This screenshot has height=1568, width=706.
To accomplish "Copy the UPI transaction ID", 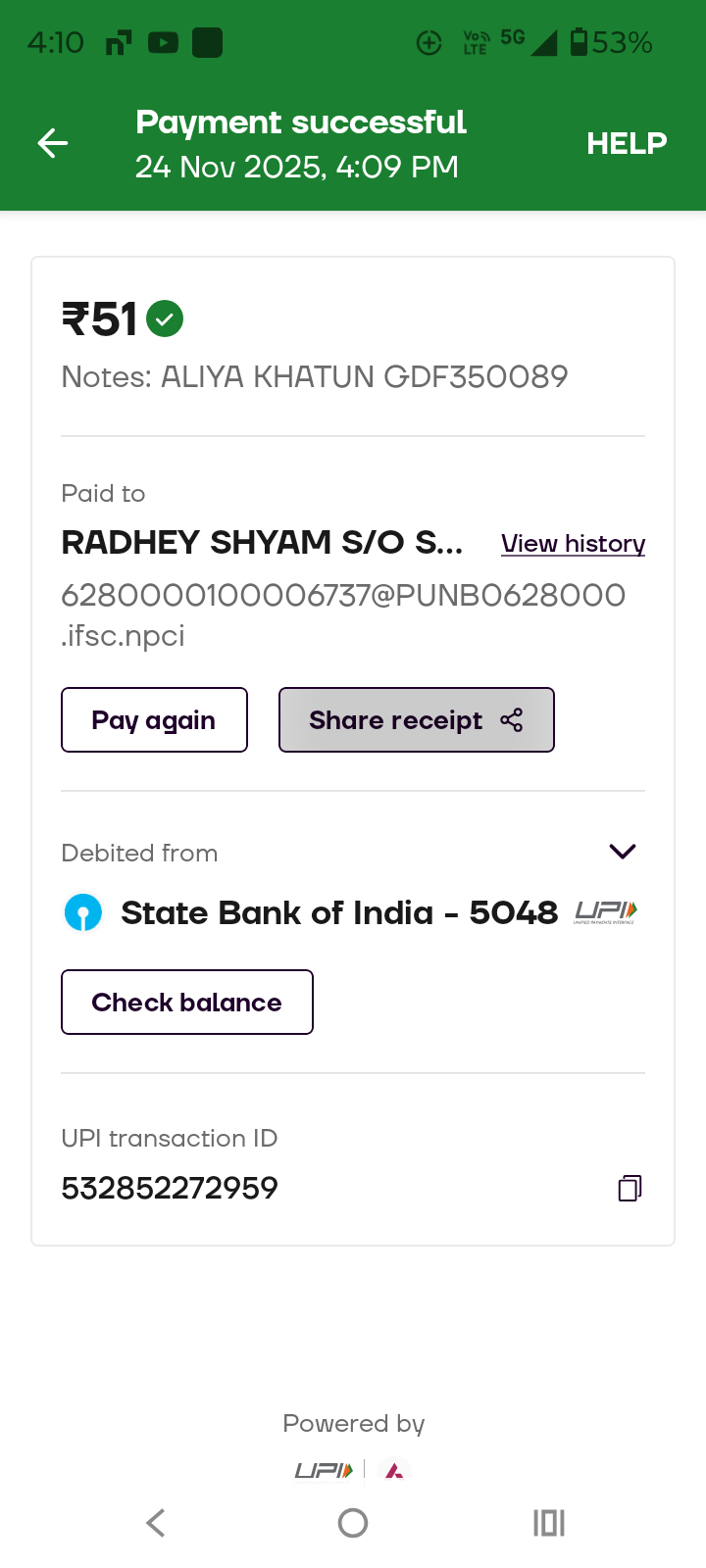I will [x=630, y=1188].
